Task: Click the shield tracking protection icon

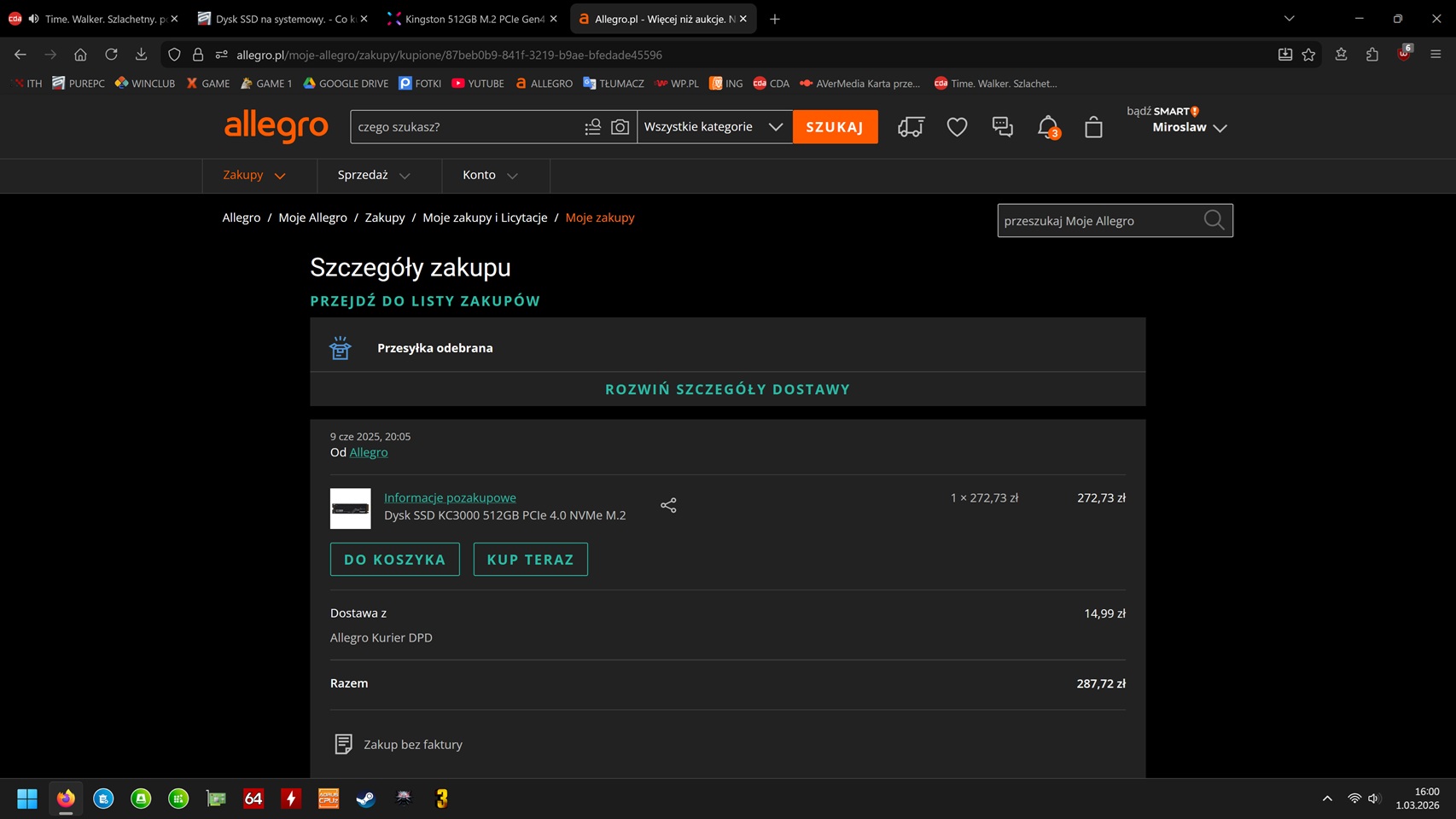Action: click(174, 55)
